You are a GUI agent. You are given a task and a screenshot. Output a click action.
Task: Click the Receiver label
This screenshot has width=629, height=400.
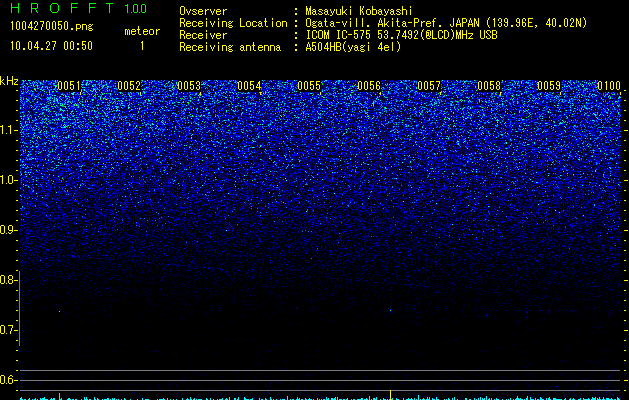coord(203,35)
